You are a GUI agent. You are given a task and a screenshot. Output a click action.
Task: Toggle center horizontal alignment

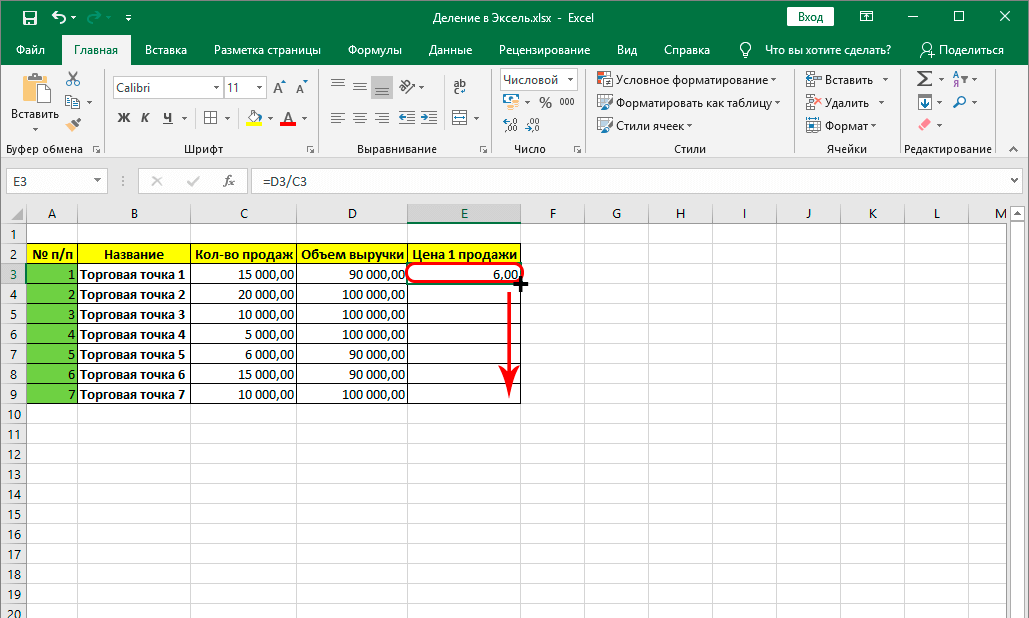pyautogui.click(x=360, y=118)
